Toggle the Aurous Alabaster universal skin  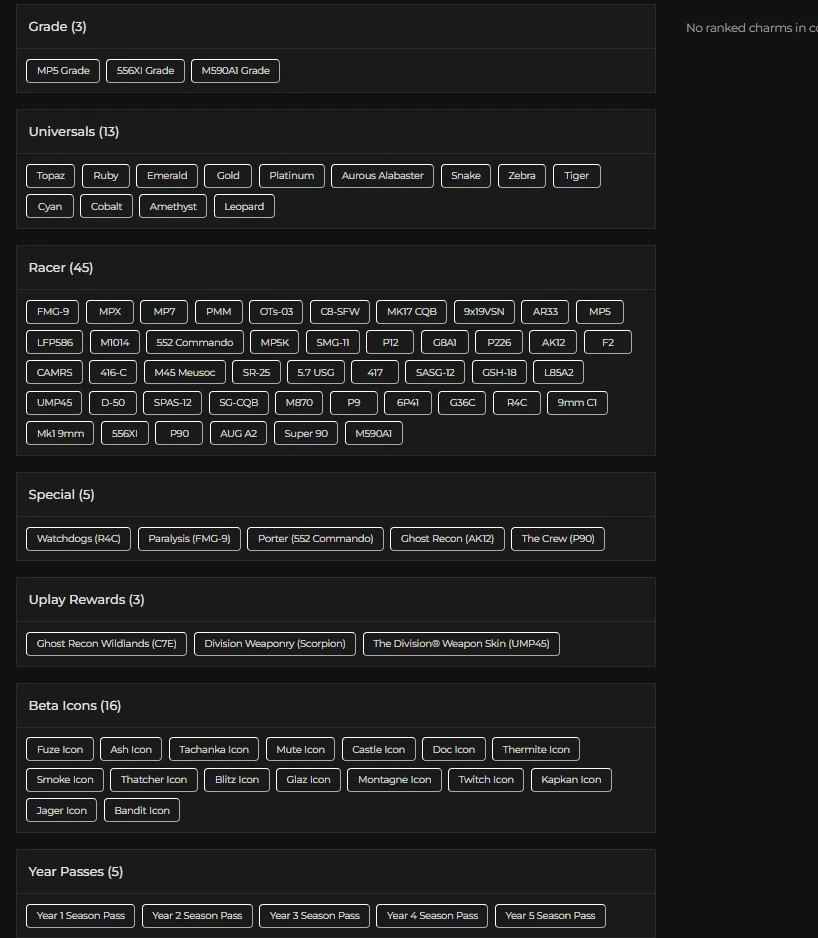(382, 176)
